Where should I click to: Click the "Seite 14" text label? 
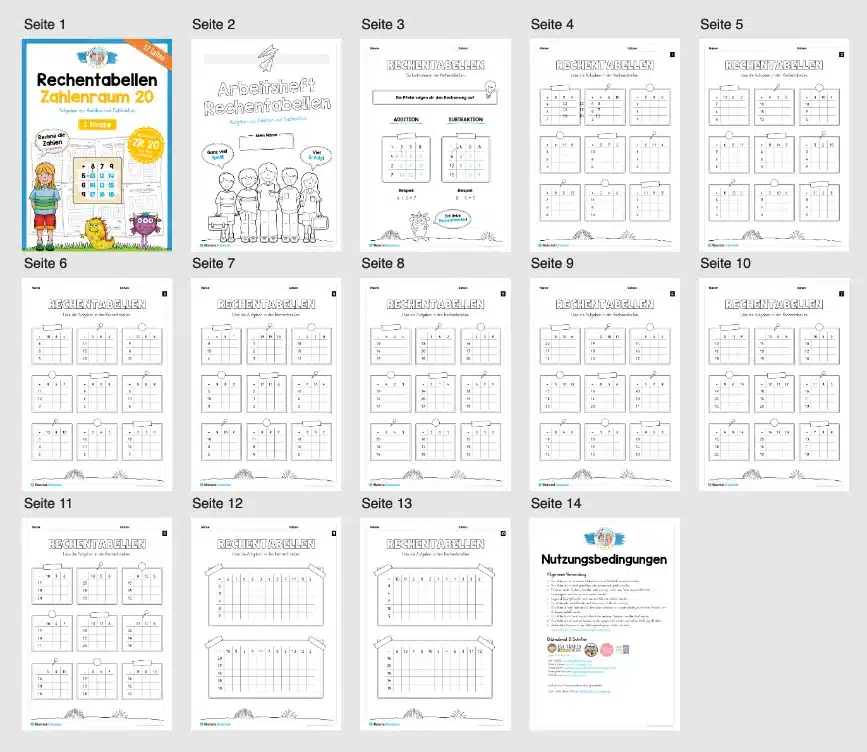tap(556, 503)
